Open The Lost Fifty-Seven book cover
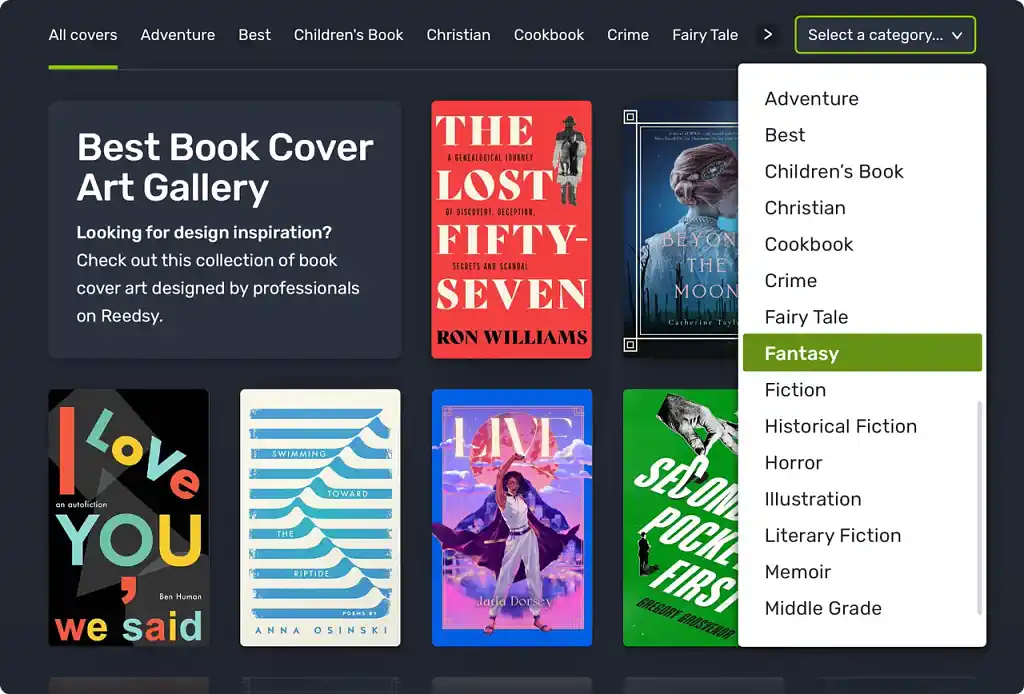The image size is (1024, 694). [511, 229]
